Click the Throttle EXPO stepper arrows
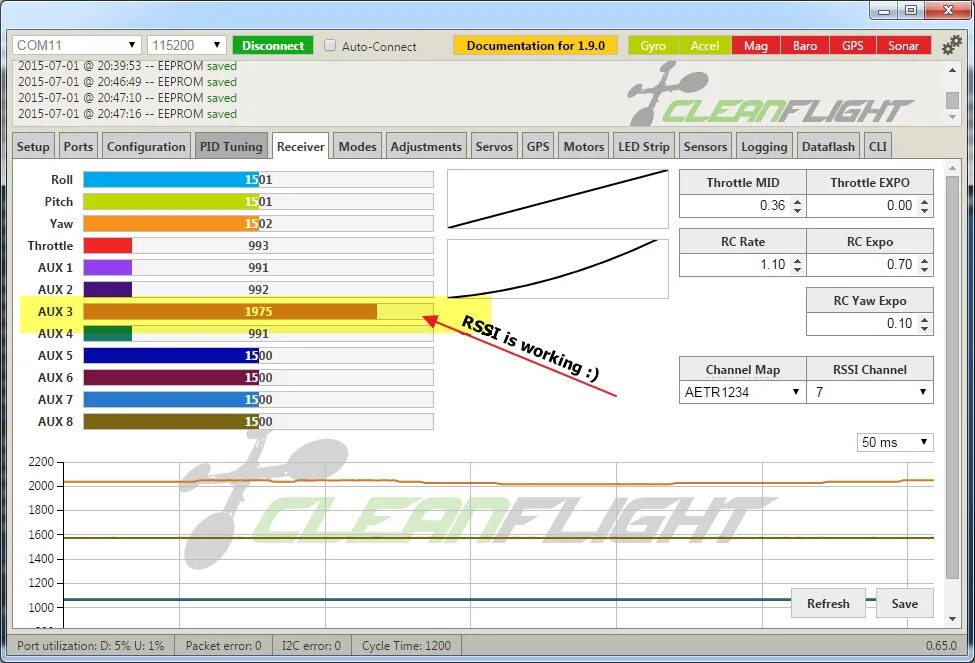 click(x=925, y=205)
